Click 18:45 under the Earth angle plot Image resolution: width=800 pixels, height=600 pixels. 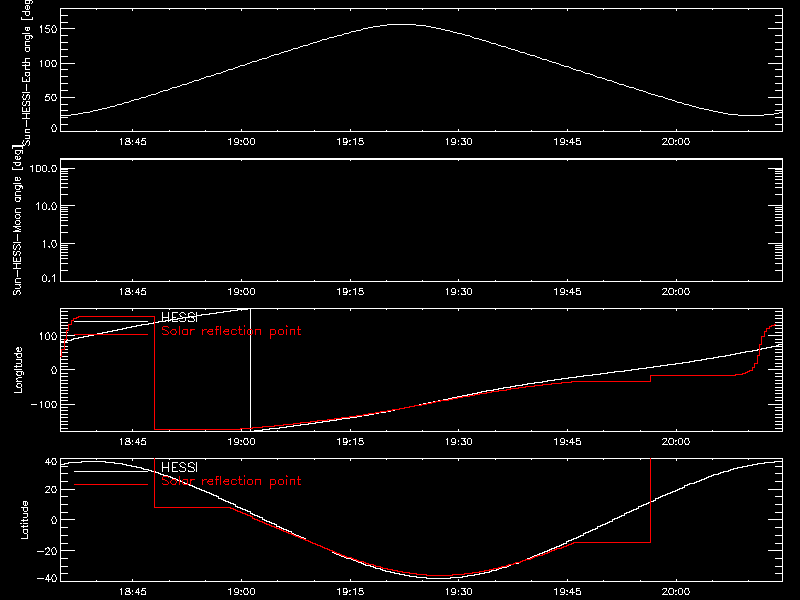(133, 142)
